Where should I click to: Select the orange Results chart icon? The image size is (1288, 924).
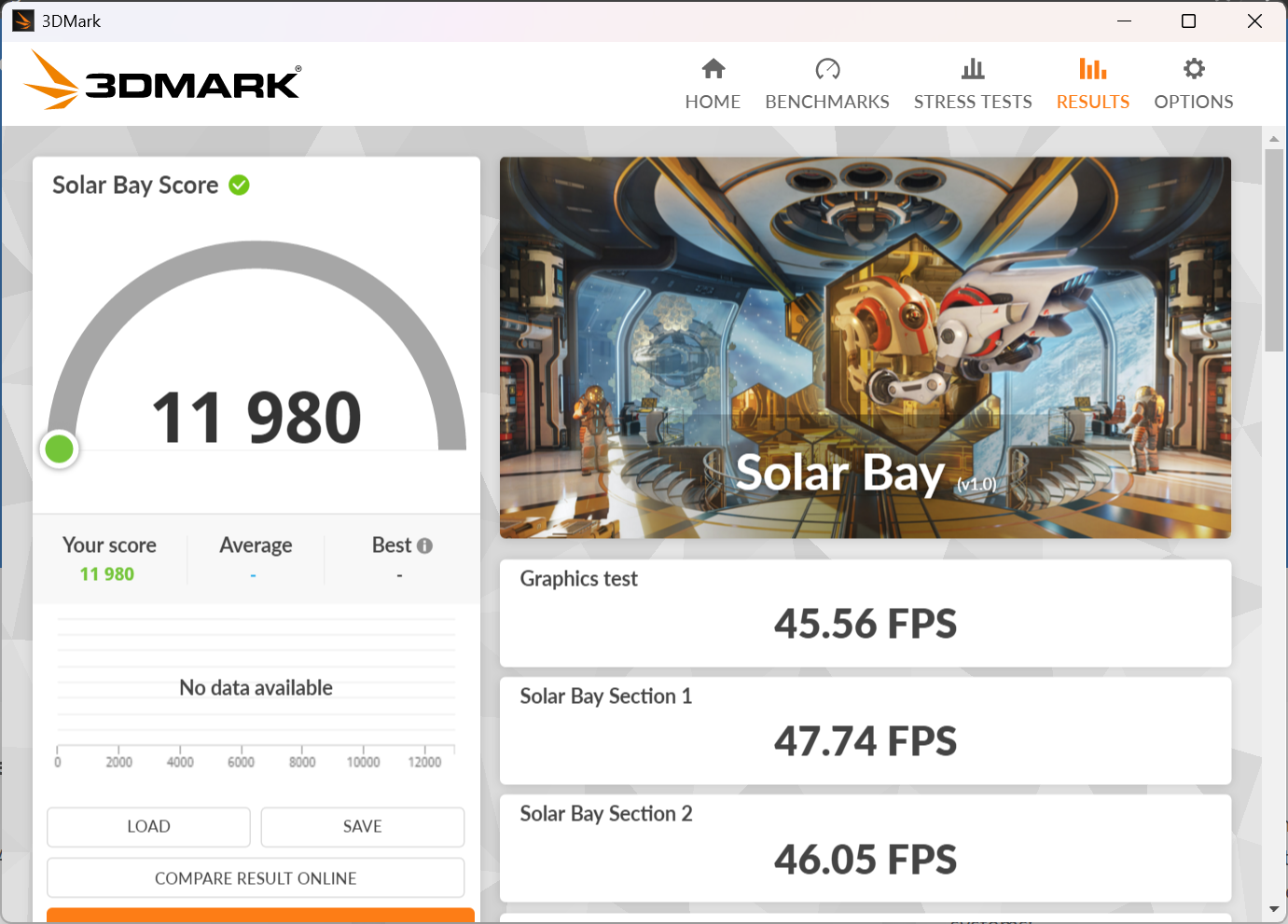click(1093, 69)
